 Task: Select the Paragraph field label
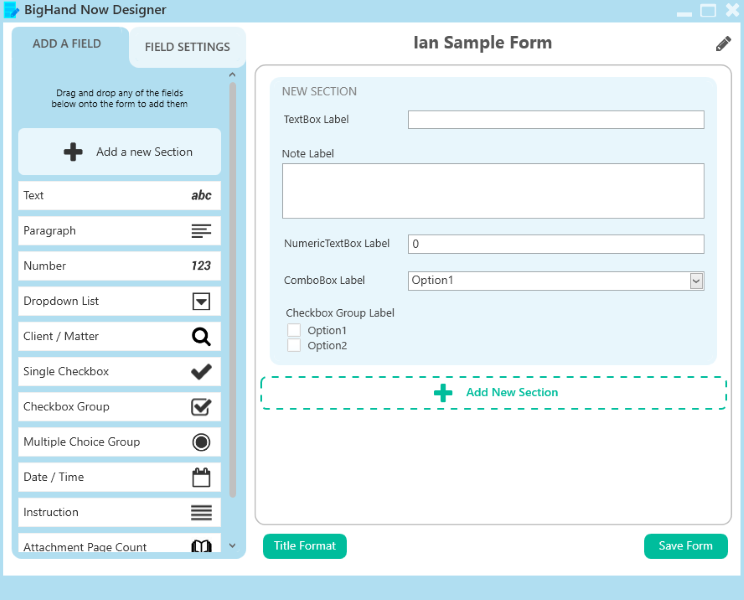pos(49,231)
